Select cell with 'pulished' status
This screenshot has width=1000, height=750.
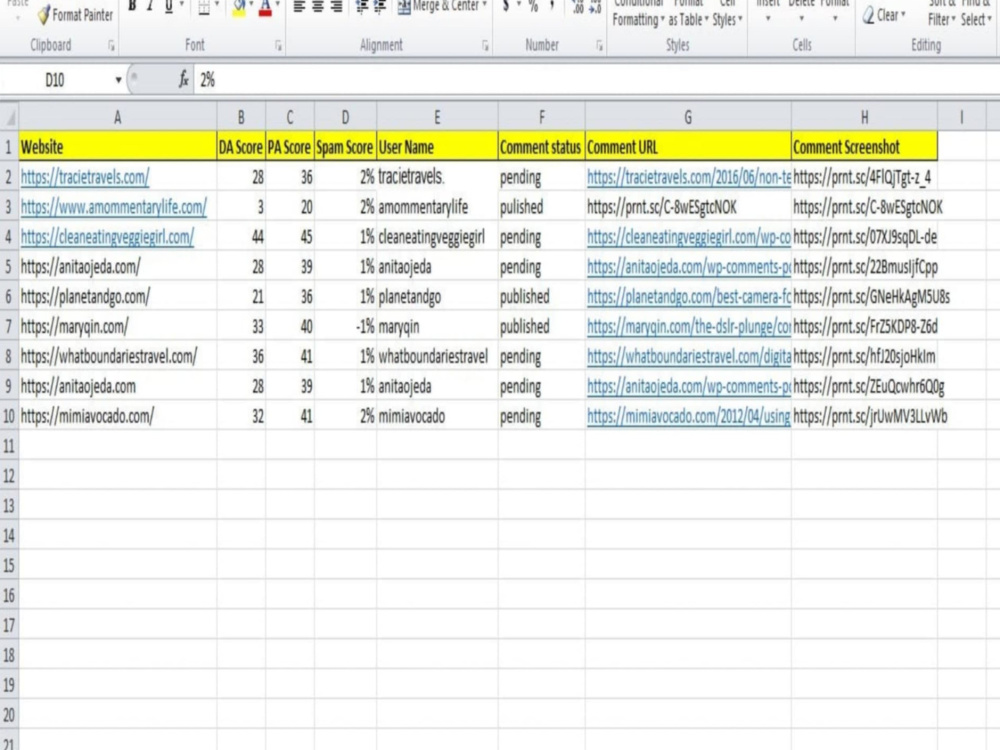(x=541, y=207)
